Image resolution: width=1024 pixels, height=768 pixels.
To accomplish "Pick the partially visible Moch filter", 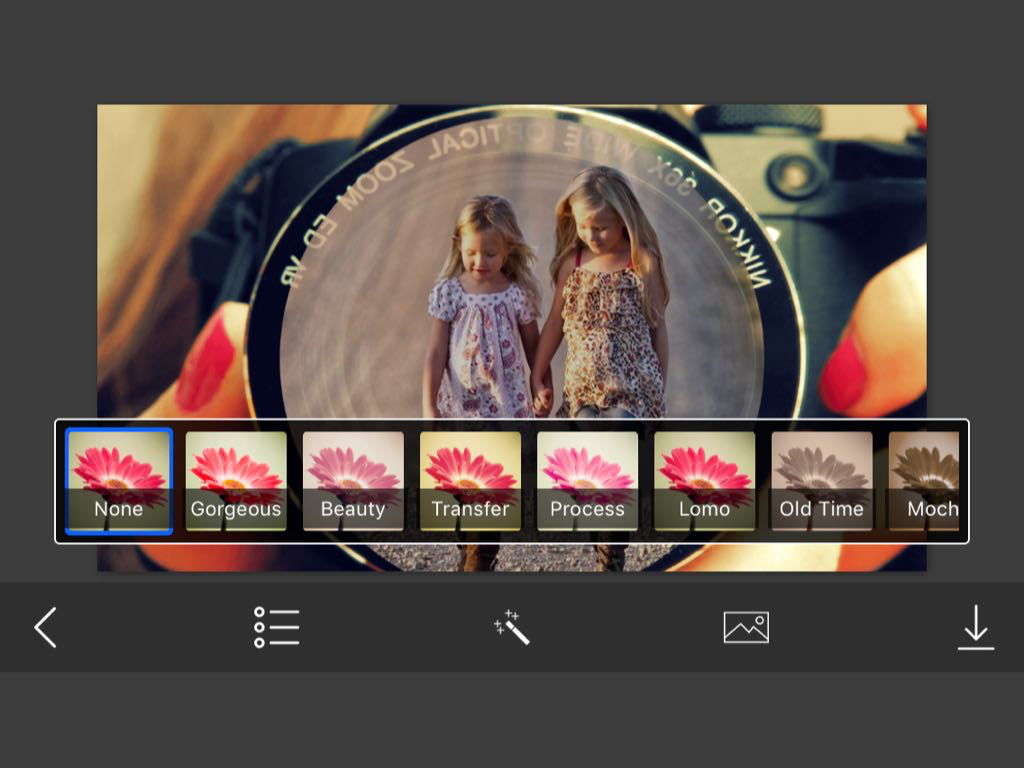I will (923, 481).
